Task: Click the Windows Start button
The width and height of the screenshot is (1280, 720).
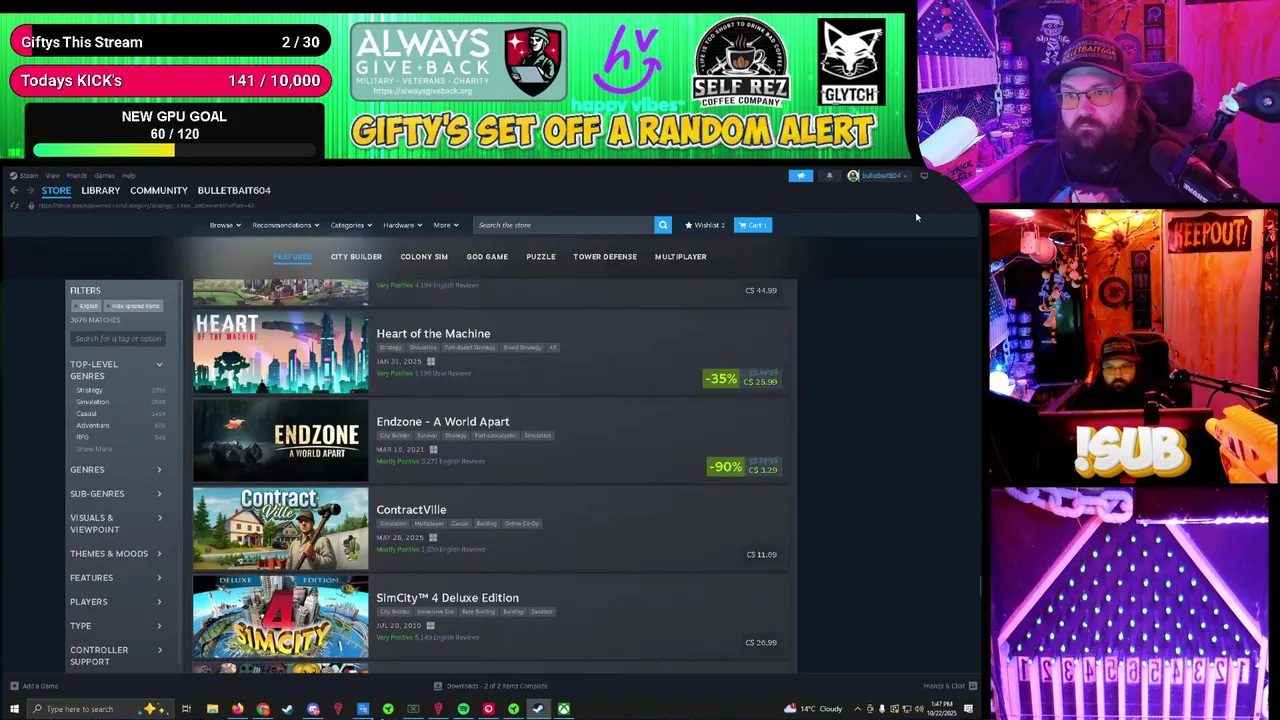Action: coord(13,709)
